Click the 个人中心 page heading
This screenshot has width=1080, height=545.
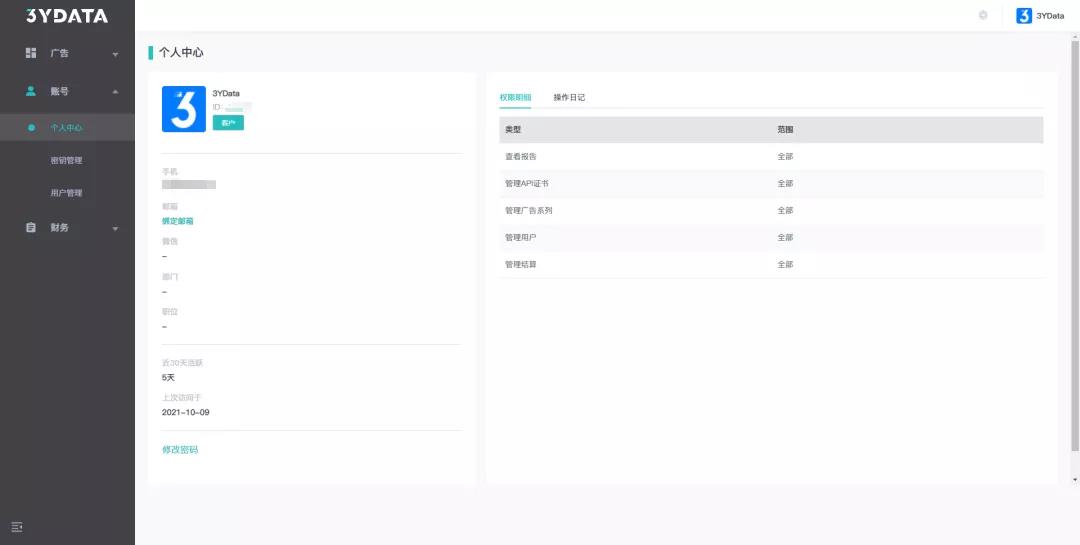pyautogui.click(x=181, y=52)
